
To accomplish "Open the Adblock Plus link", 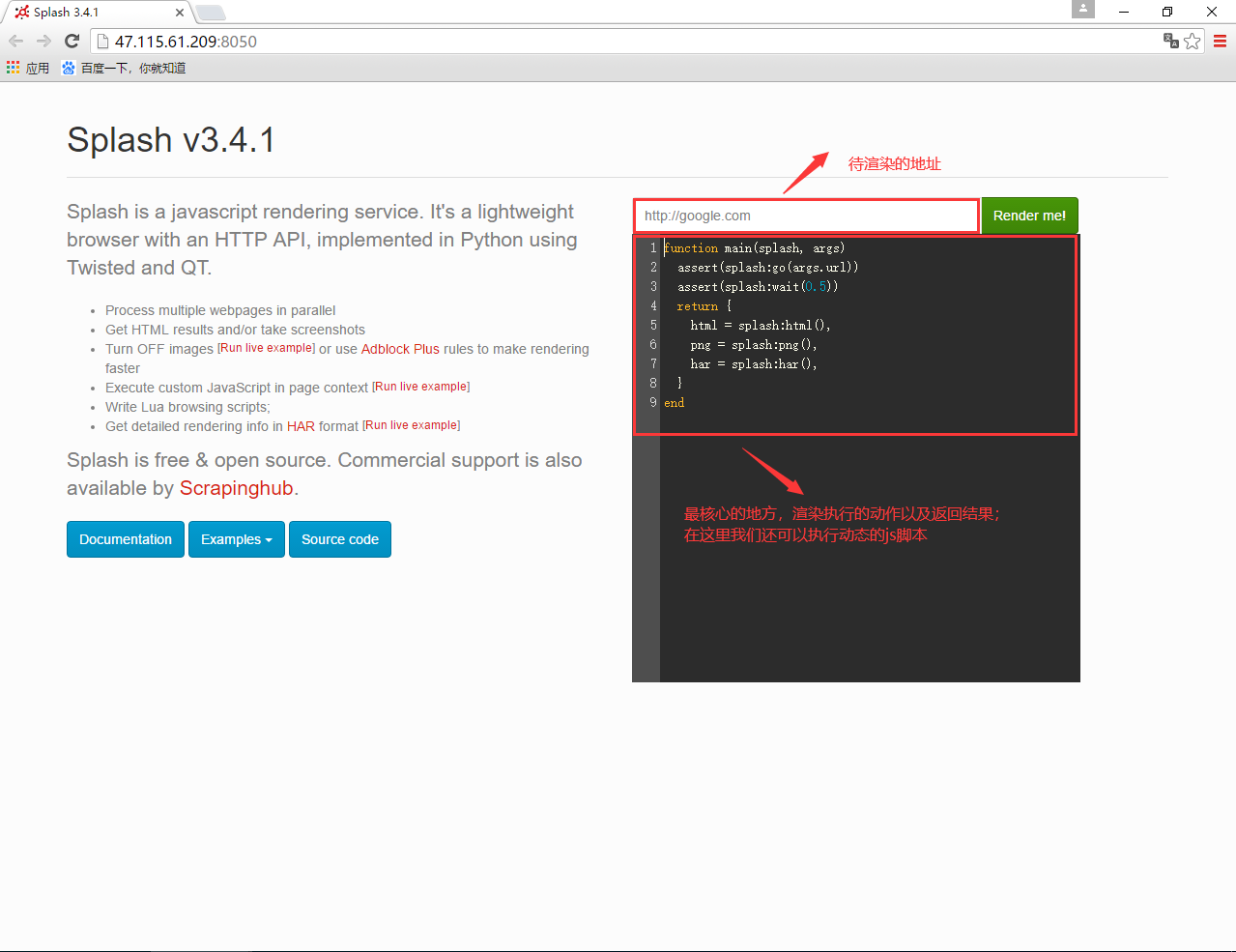I will 400,349.
